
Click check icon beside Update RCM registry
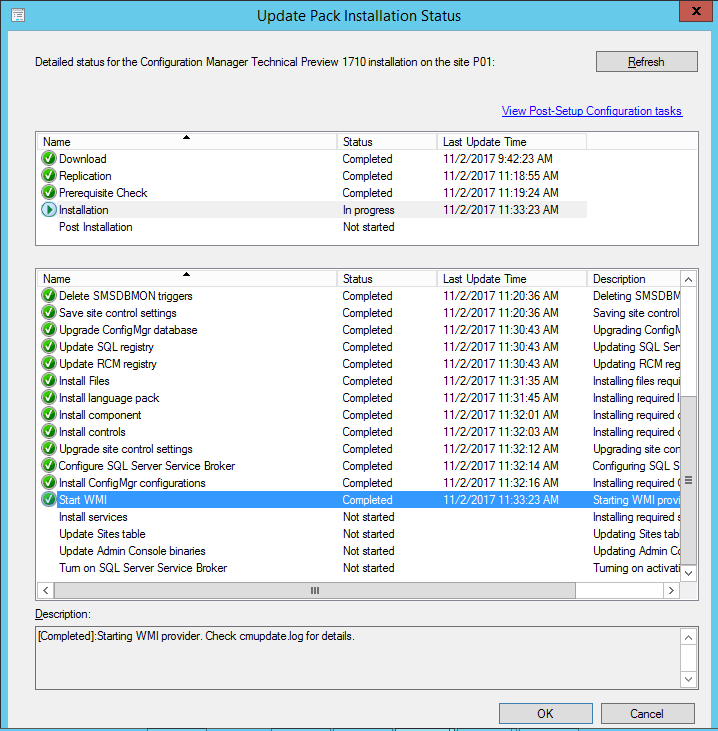pyautogui.click(x=48, y=364)
